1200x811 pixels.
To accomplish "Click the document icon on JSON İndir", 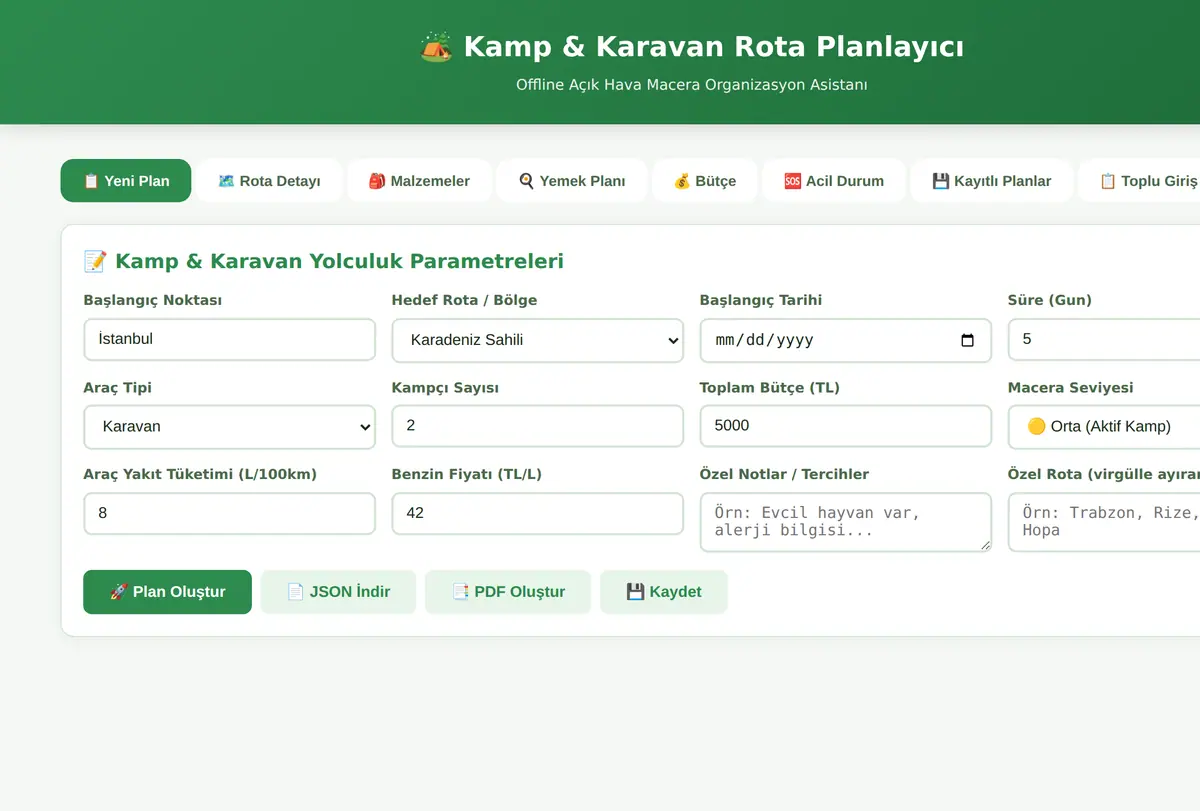I will coord(295,592).
